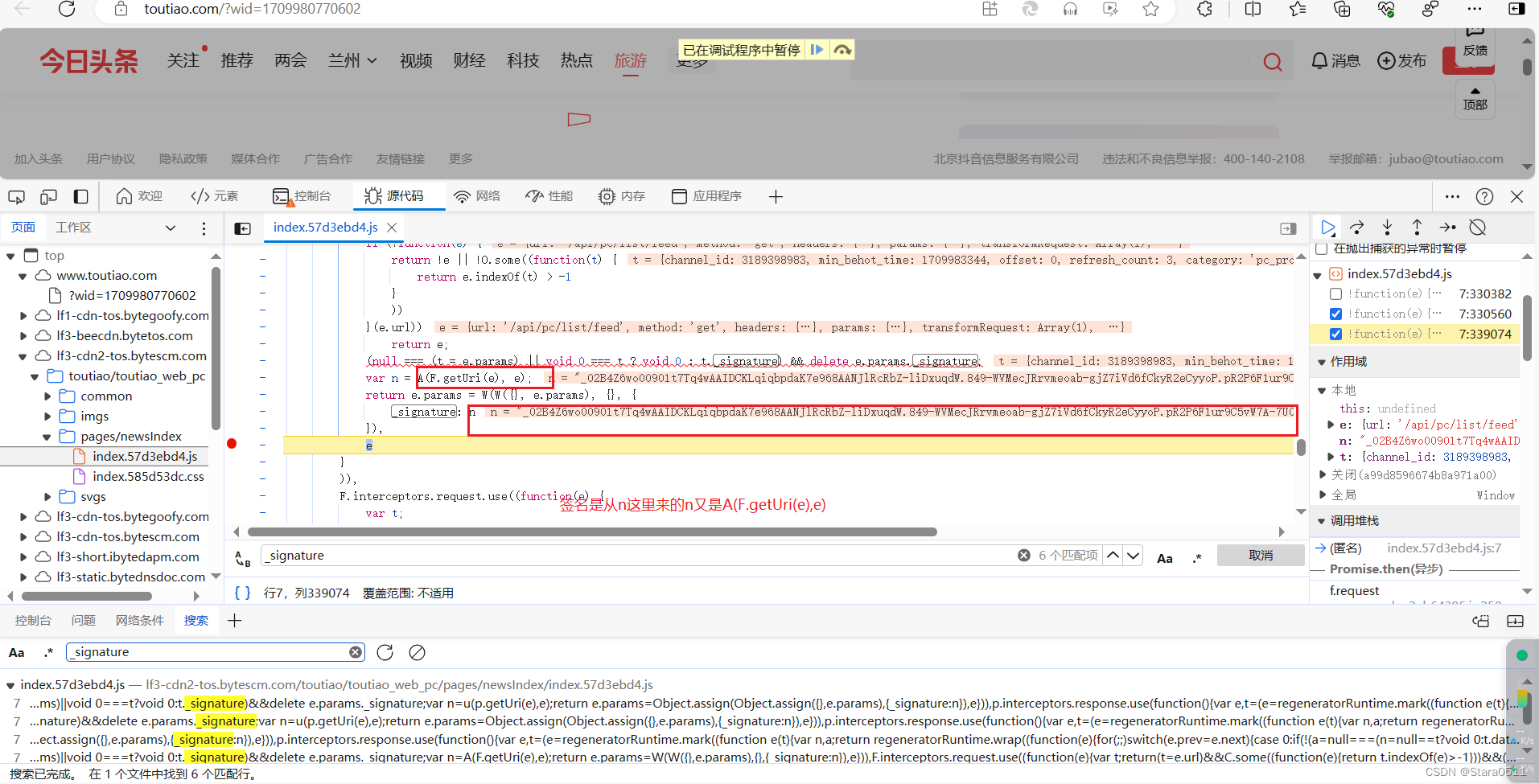Open 消息 notifications link

click(1335, 60)
